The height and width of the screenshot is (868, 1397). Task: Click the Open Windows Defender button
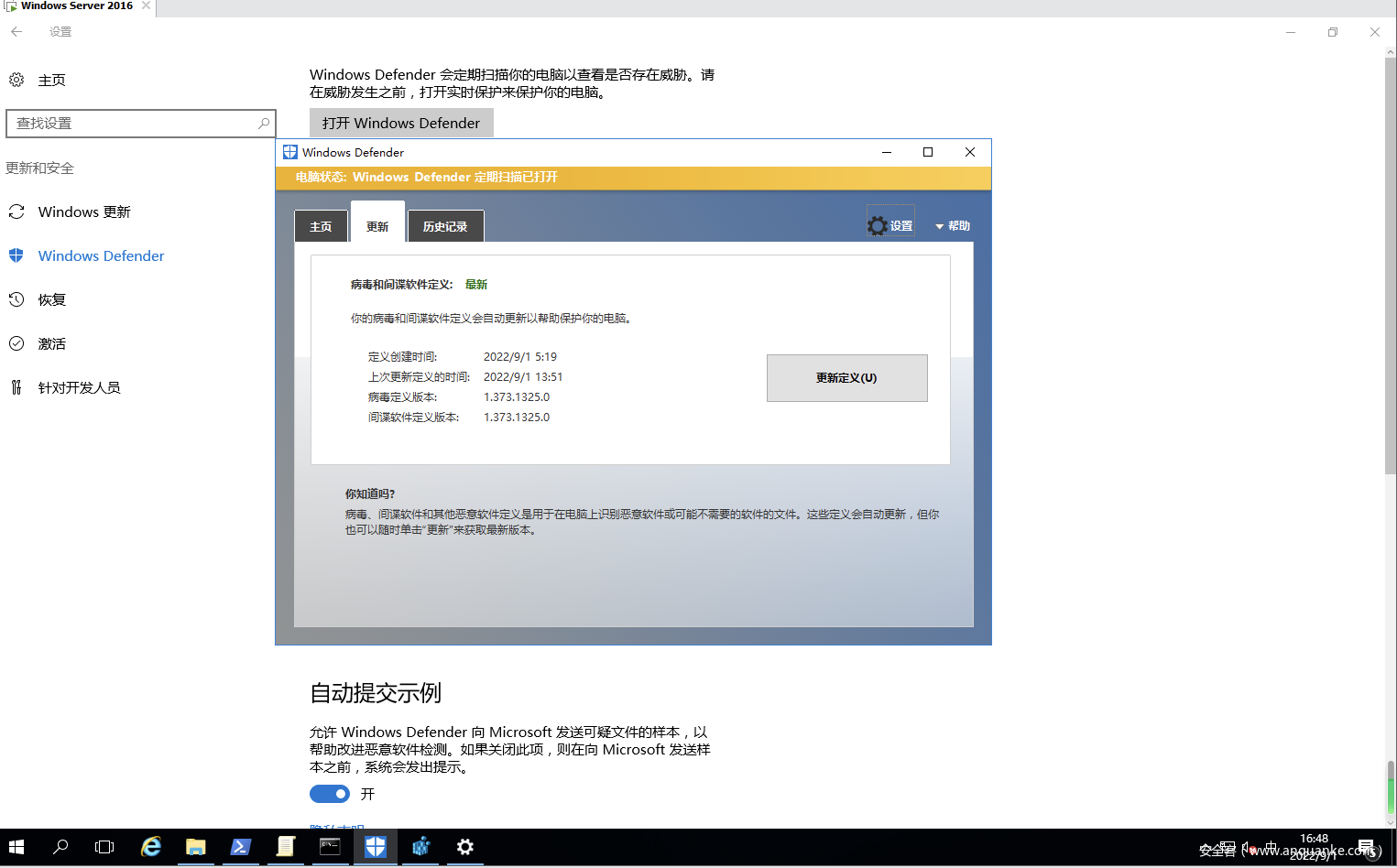coord(401,123)
